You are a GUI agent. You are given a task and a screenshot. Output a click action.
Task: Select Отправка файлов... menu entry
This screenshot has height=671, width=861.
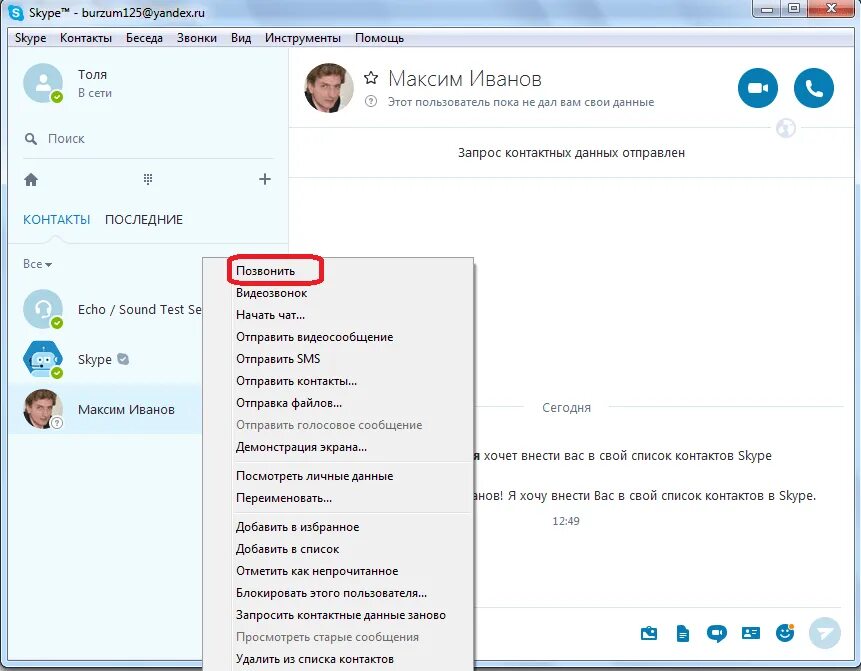click(x=338, y=402)
